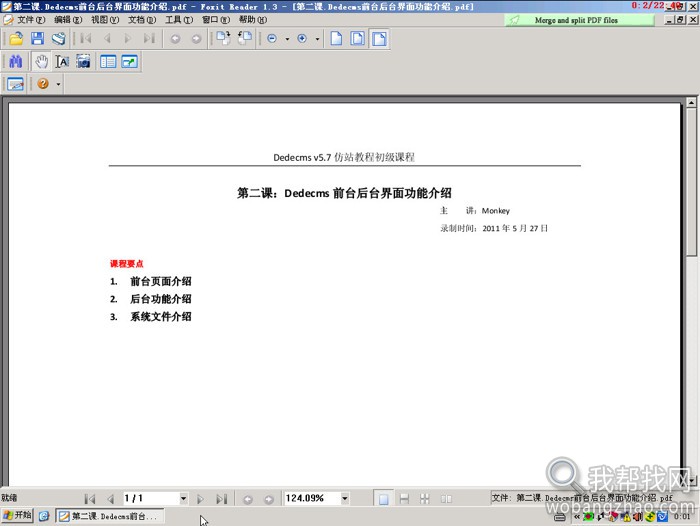Set fit width page view

click(379, 39)
